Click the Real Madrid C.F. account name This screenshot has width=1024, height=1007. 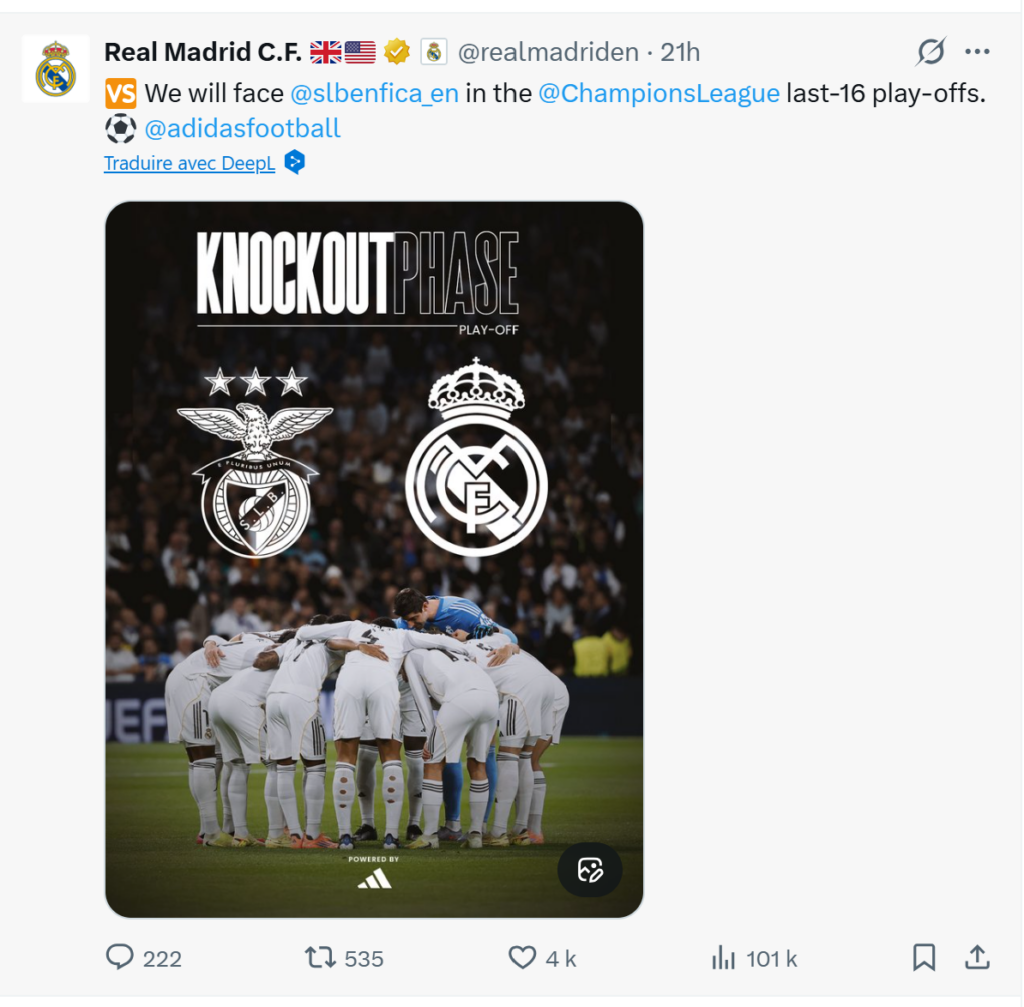(203, 52)
